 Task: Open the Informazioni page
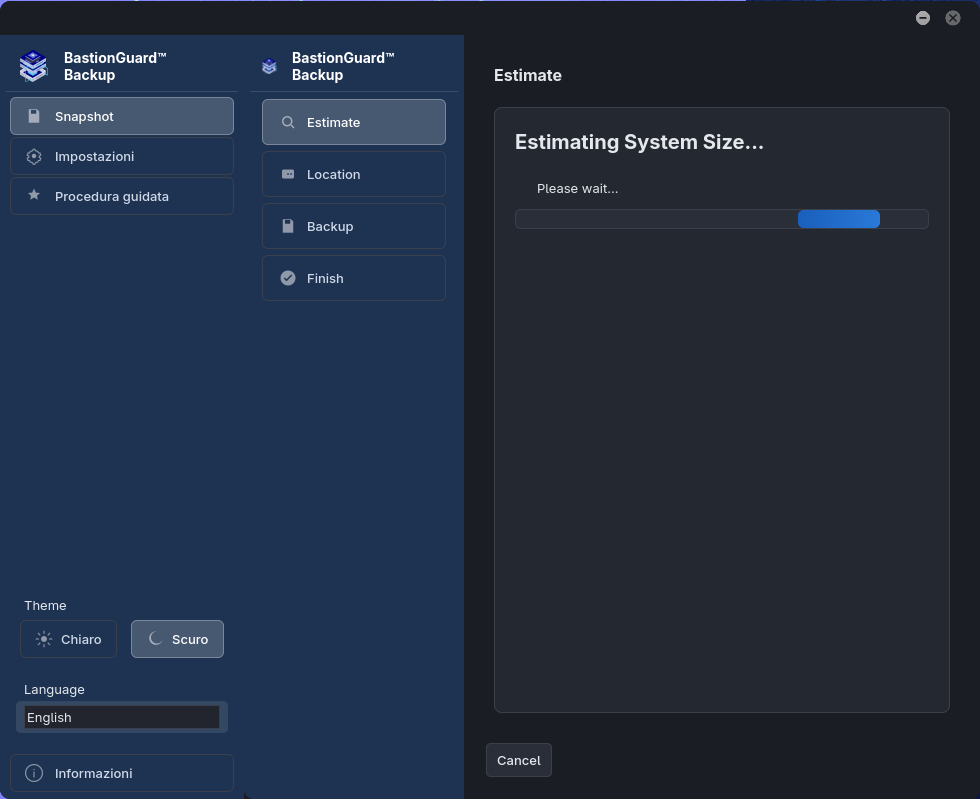122,773
